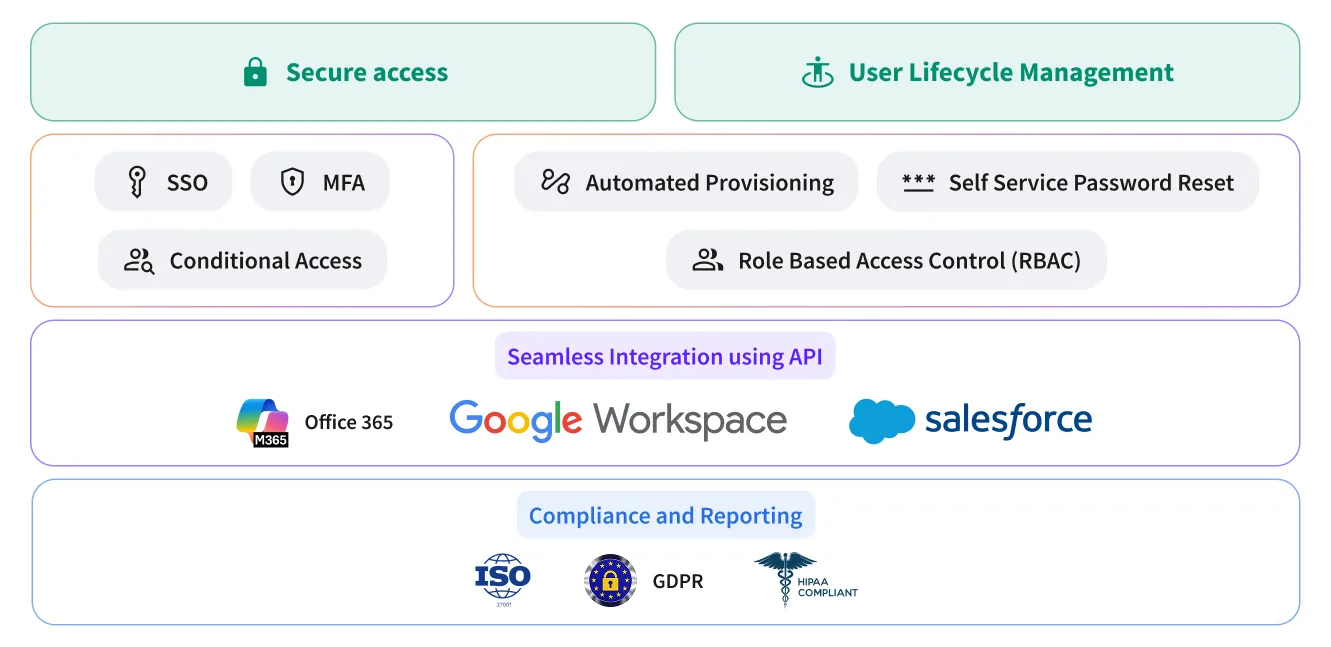1331x647 pixels.
Task: Click the user lifecycle icon in green header
Action: pos(819,71)
